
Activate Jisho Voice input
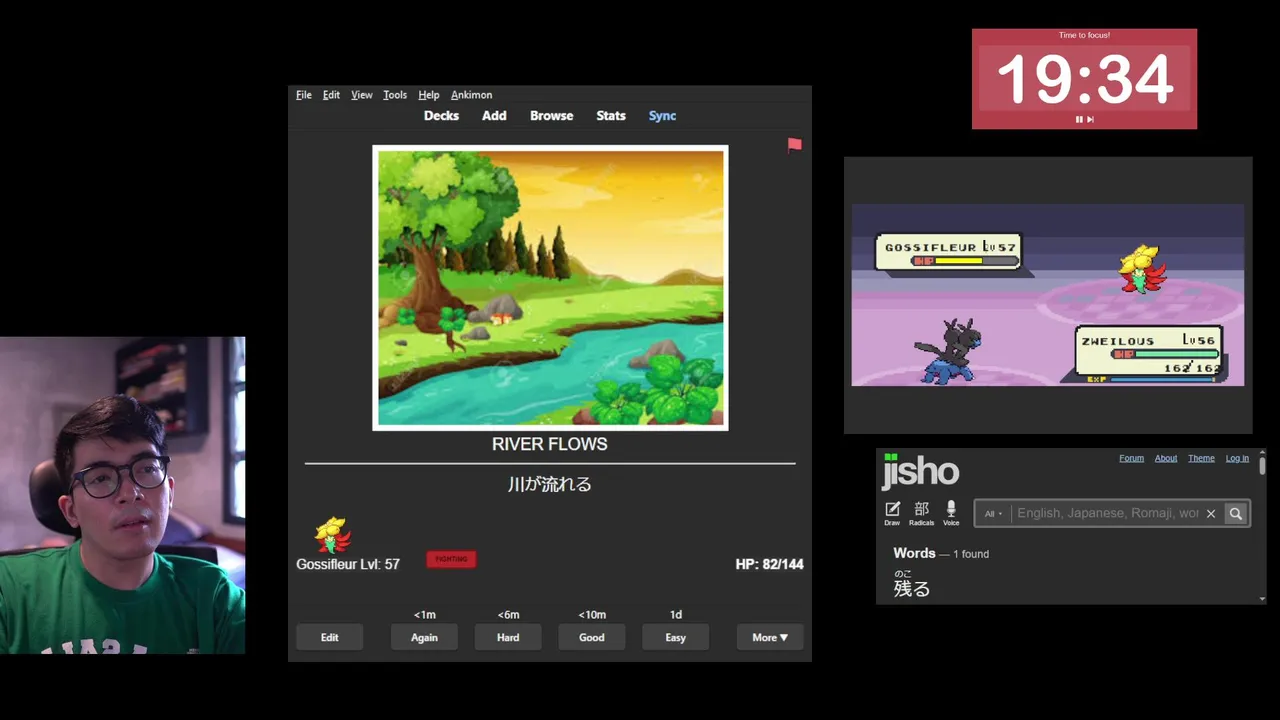tap(951, 513)
